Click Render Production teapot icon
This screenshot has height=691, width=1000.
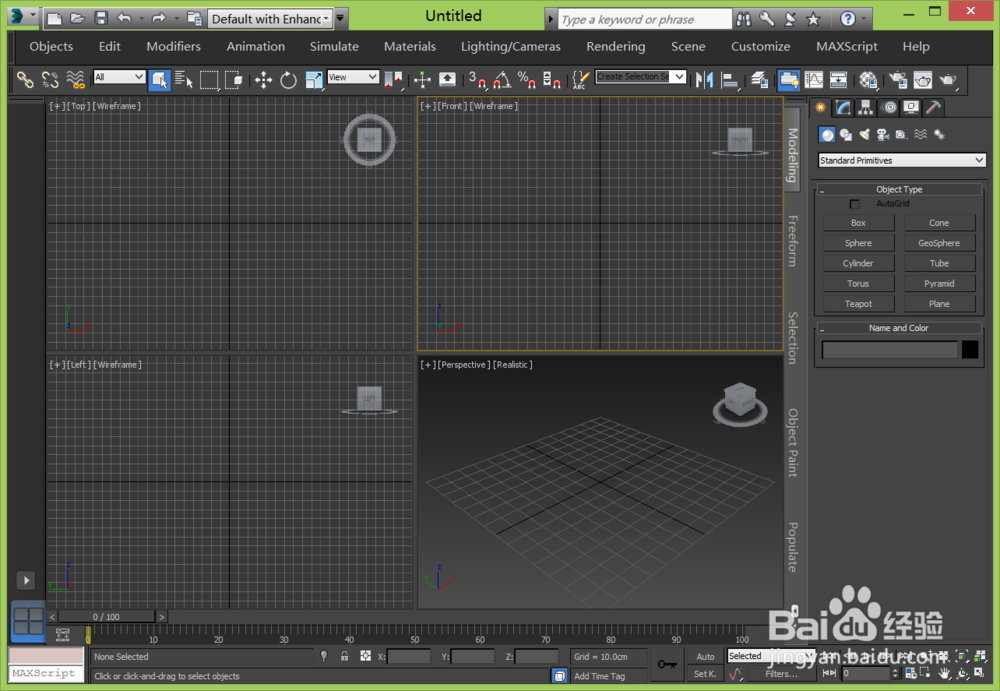(948, 80)
